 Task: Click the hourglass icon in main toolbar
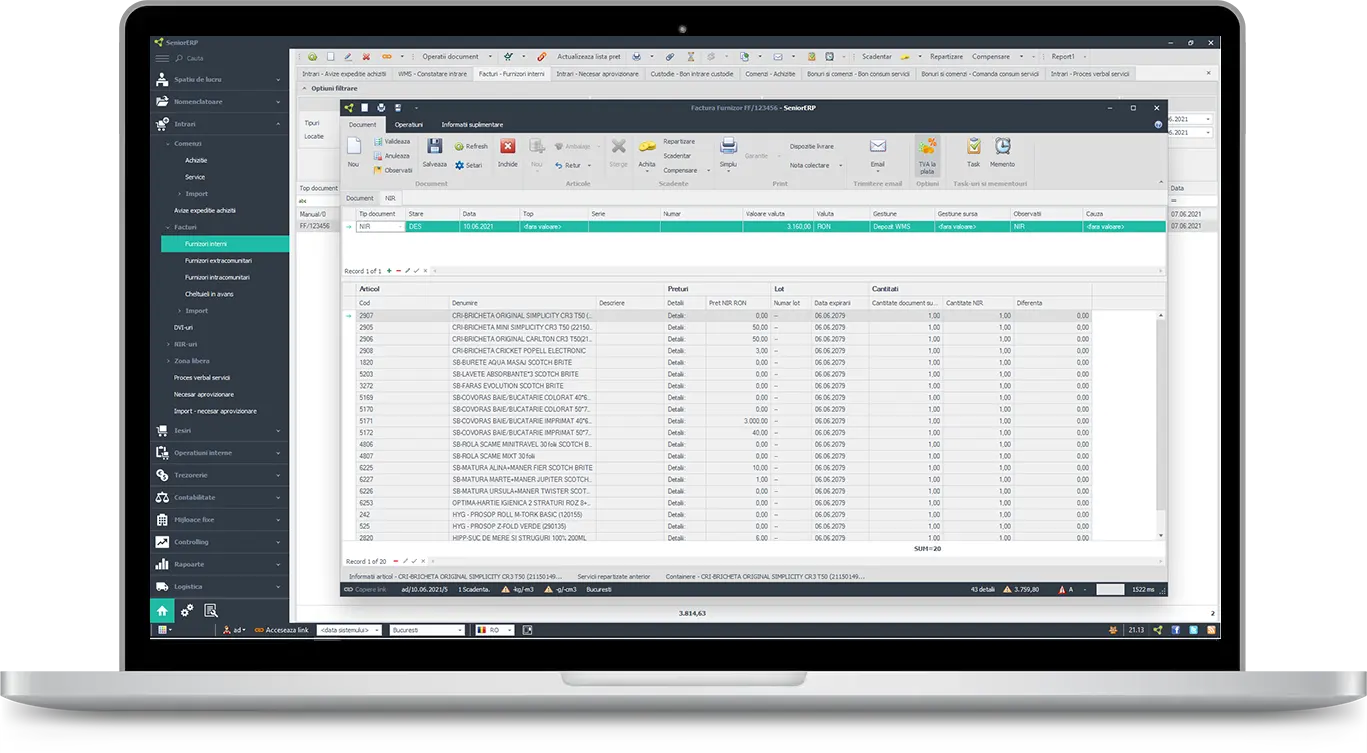point(692,57)
